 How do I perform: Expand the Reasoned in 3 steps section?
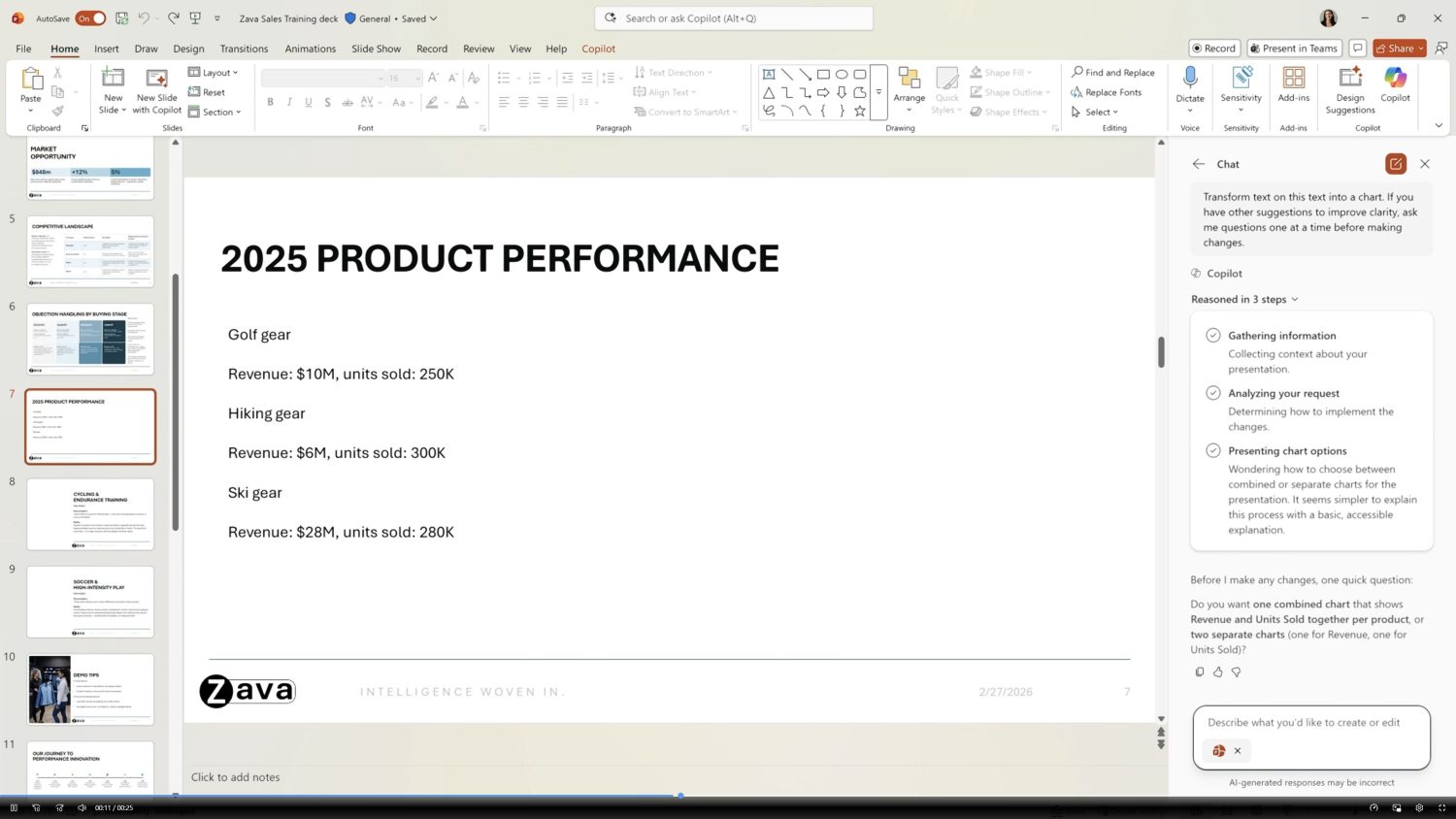[x=1244, y=300]
